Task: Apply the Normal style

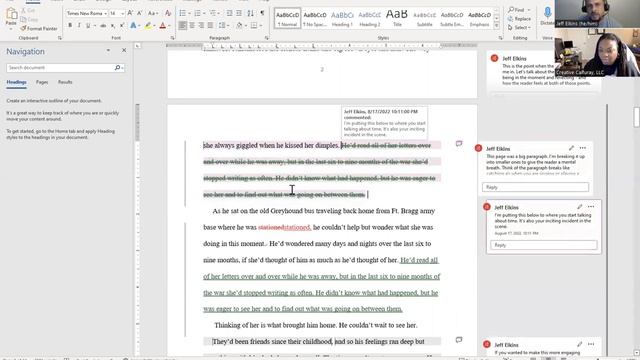Action: click(x=287, y=18)
